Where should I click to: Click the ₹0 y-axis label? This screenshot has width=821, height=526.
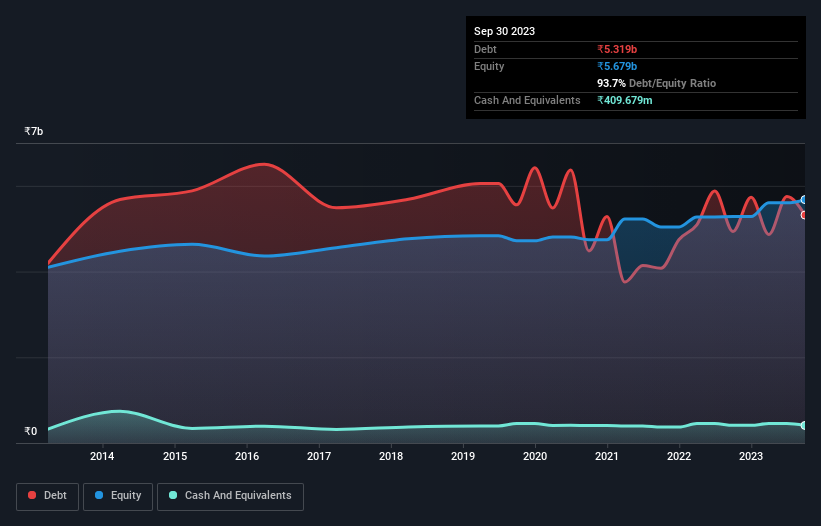pos(30,431)
